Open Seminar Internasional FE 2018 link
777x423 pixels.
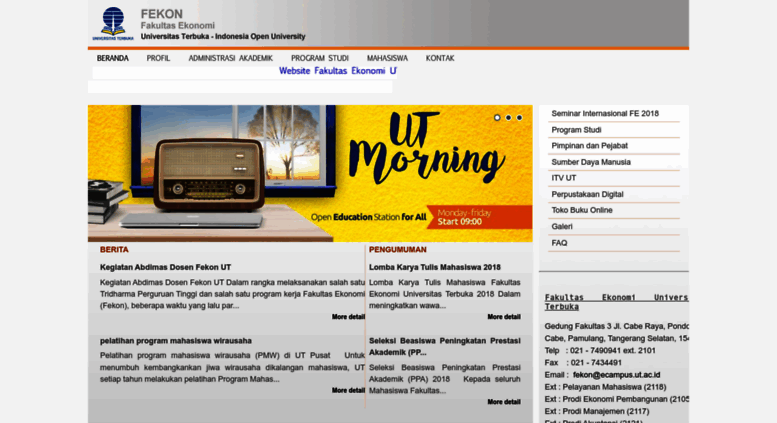pos(605,113)
